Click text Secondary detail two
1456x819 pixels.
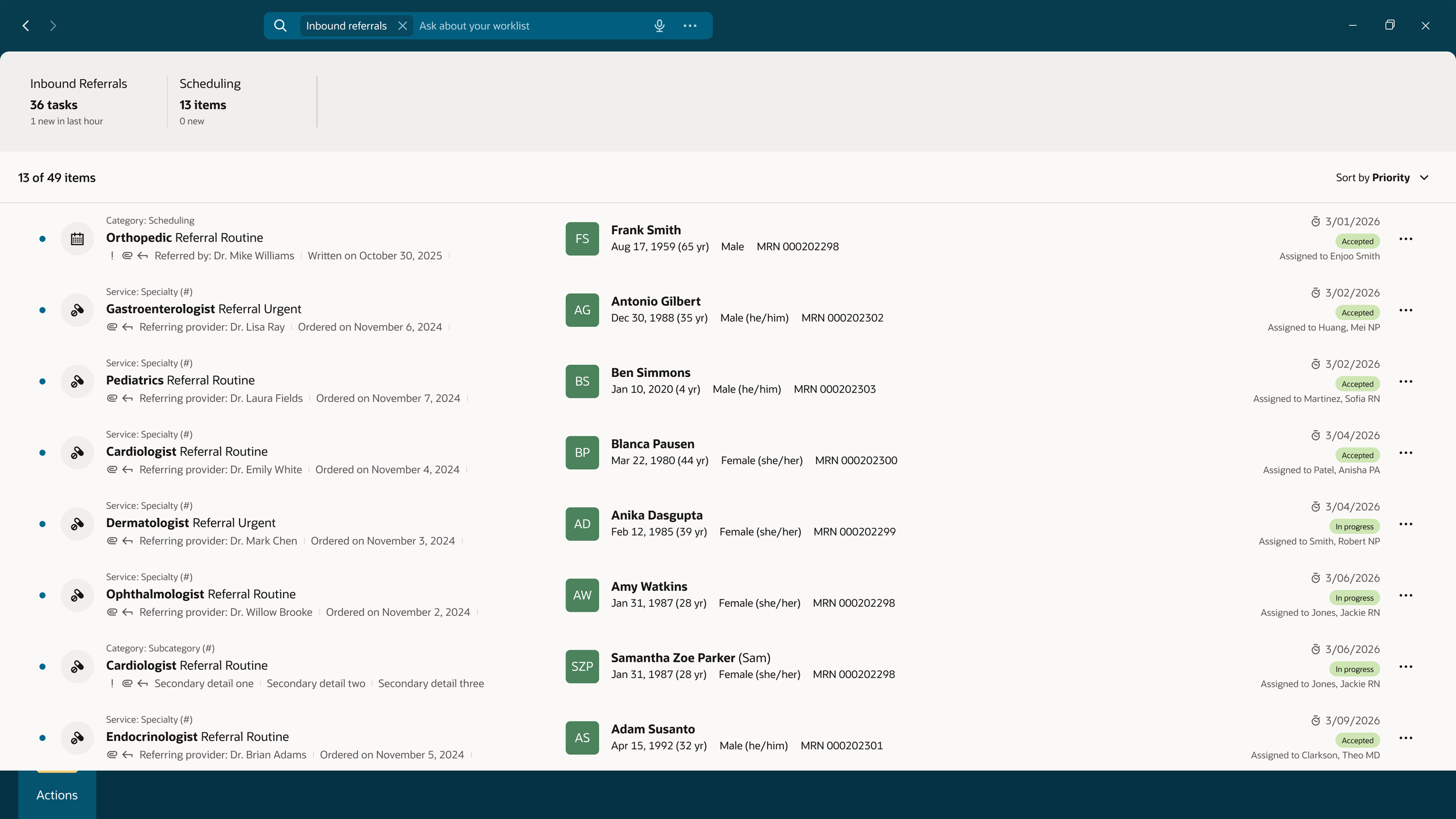pyautogui.click(x=316, y=683)
